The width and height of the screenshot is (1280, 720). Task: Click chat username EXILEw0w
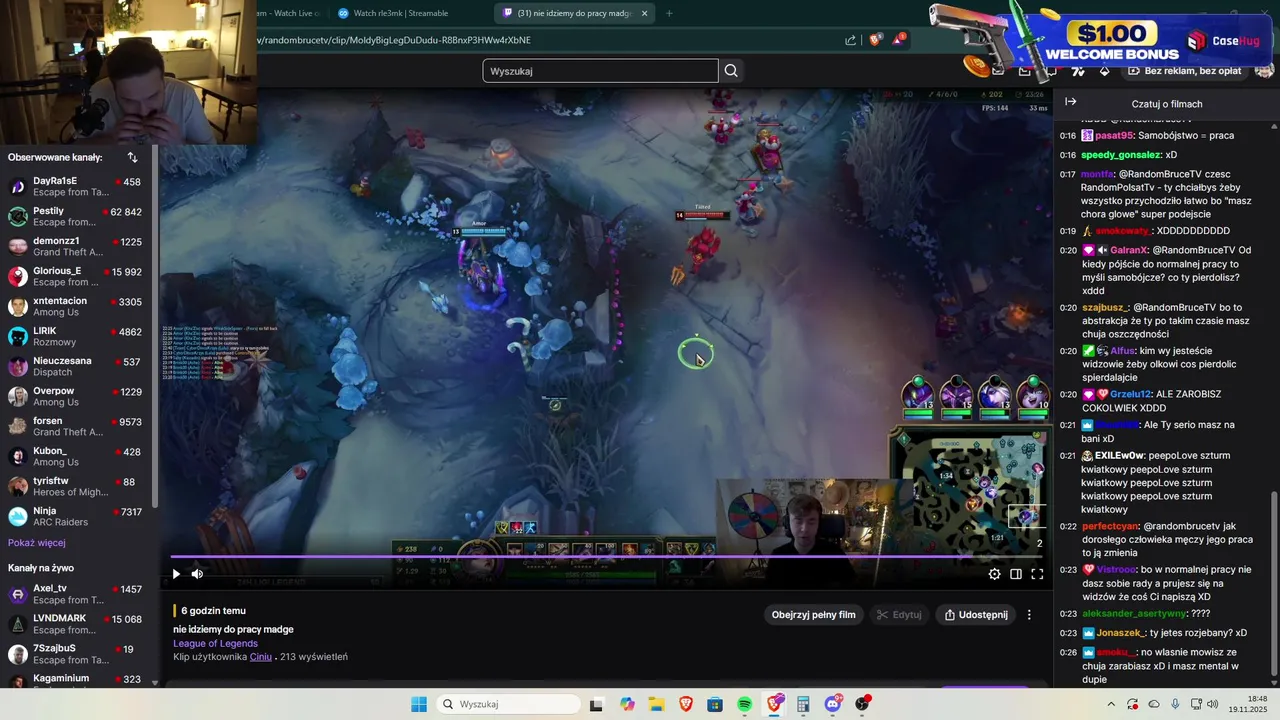(1119, 455)
